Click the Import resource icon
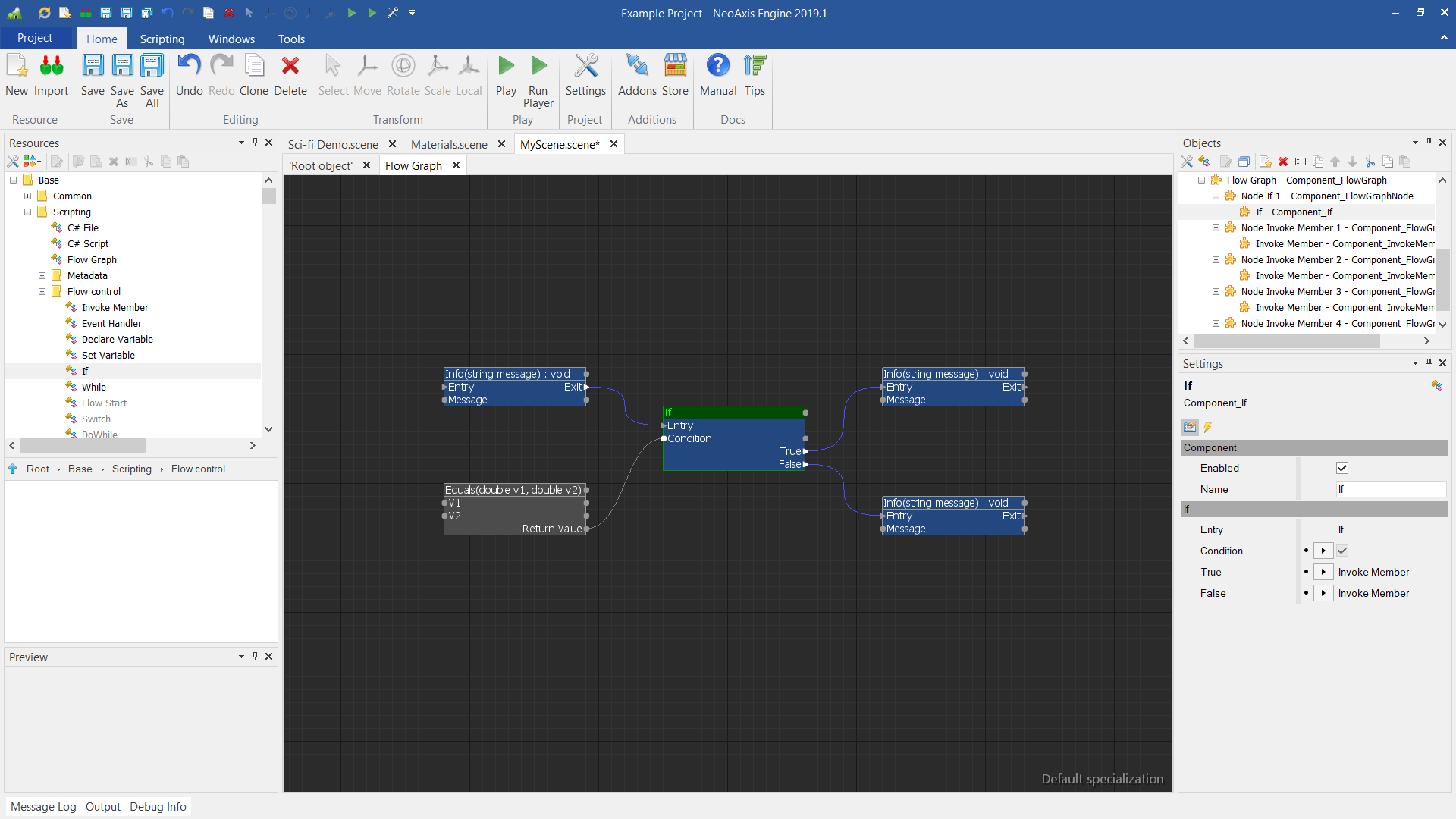 [51, 67]
